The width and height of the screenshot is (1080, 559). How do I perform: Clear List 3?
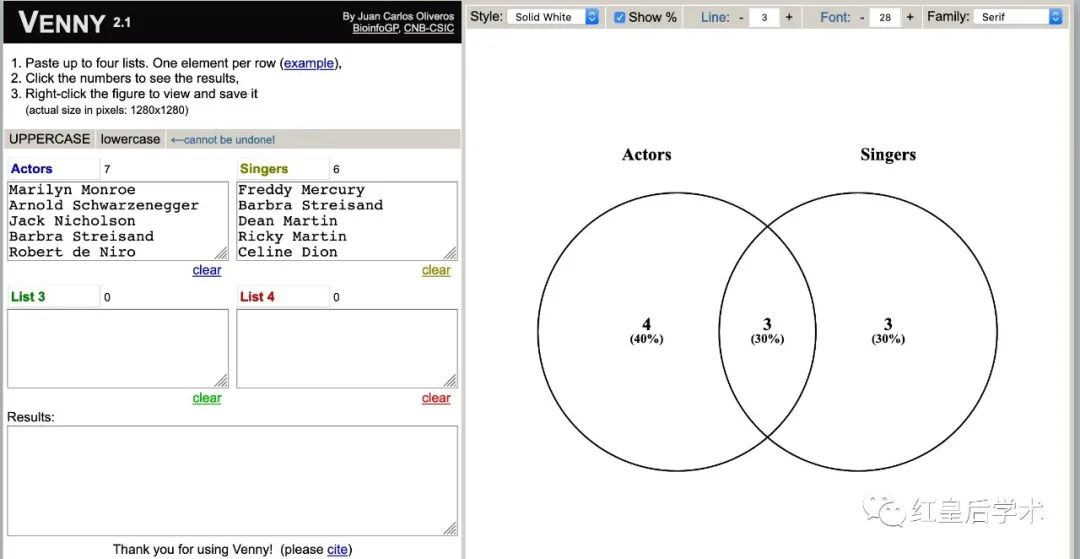[x=207, y=398]
